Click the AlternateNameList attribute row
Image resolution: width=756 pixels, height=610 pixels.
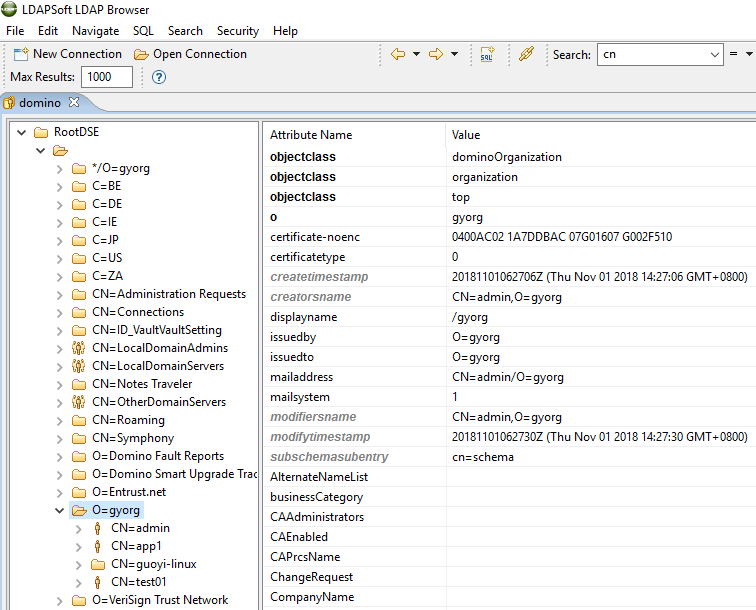[x=510, y=477]
